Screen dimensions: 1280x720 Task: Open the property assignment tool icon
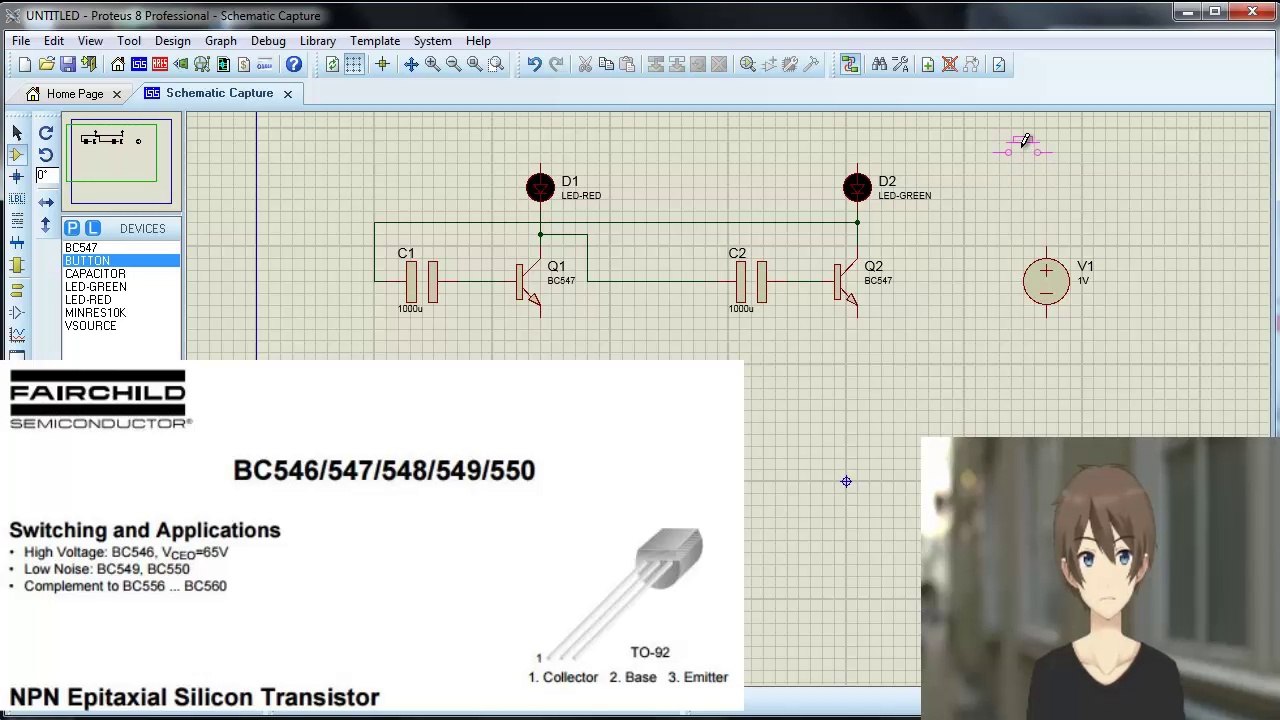point(900,65)
